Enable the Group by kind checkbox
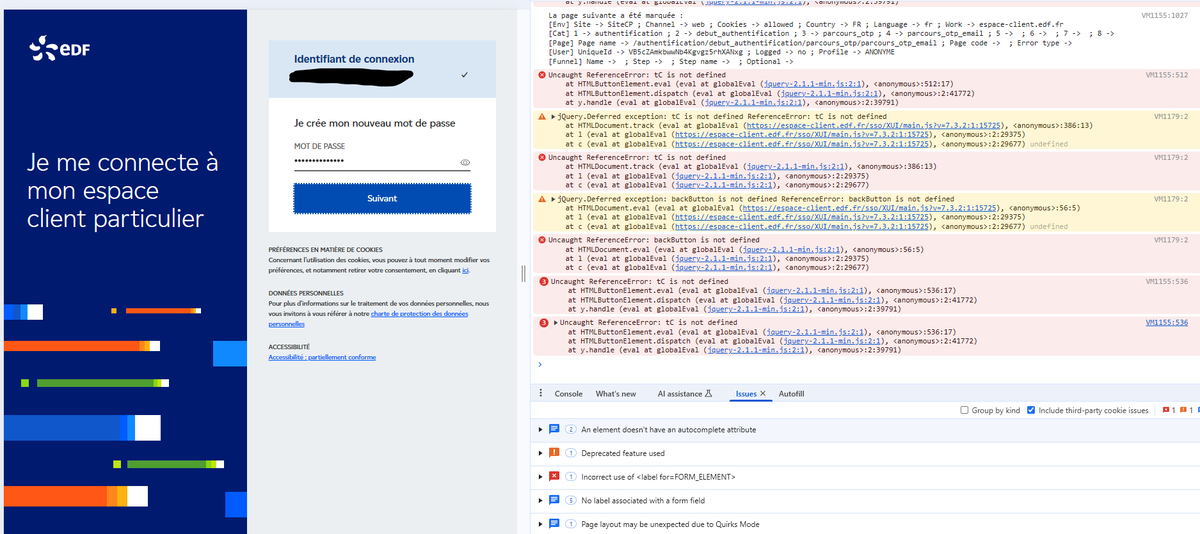The width and height of the screenshot is (1200, 534). click(964, 410)
